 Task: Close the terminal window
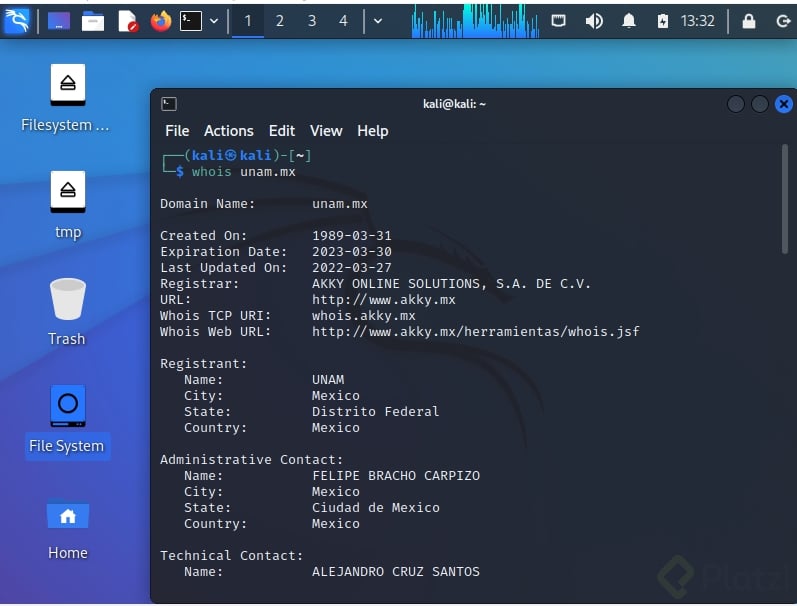pos(783,104)
